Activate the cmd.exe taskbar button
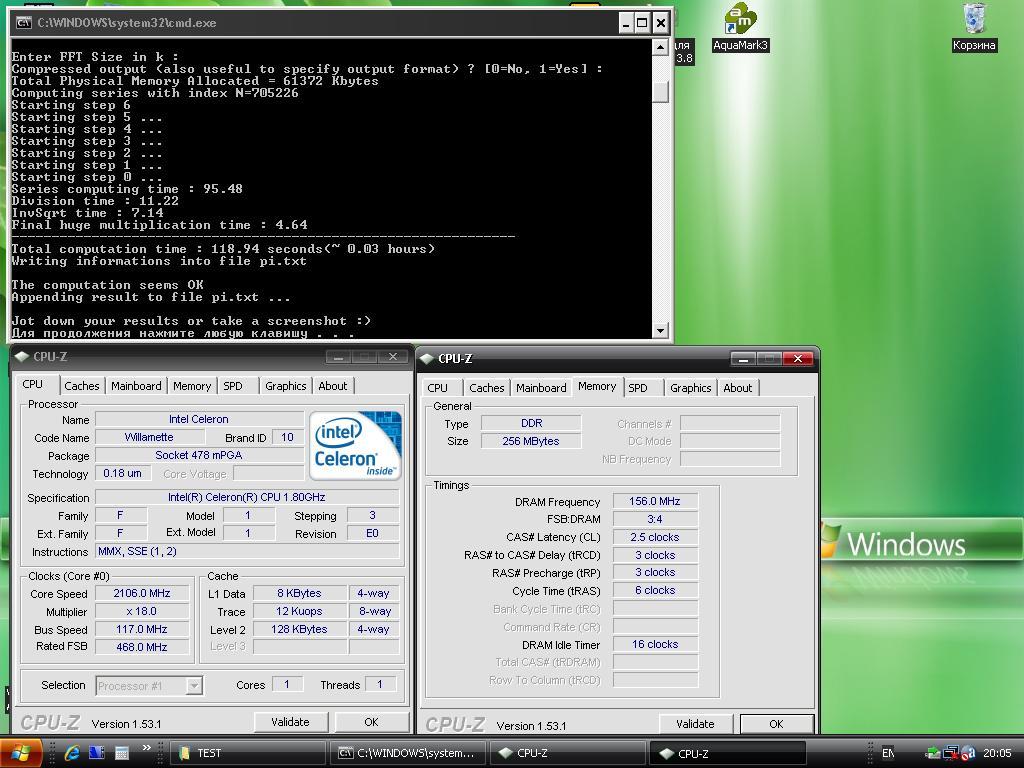Image resolution: width=1024 pixels, height=768 pixels. tap(408, 753)
